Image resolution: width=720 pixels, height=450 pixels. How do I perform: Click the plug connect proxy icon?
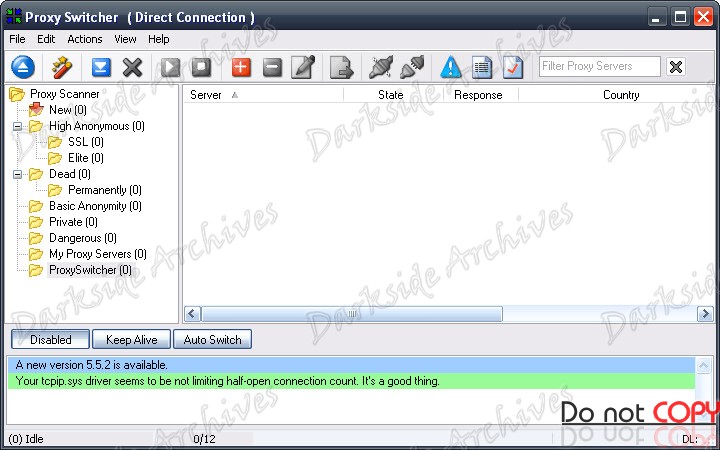click(x=412, y=67)
